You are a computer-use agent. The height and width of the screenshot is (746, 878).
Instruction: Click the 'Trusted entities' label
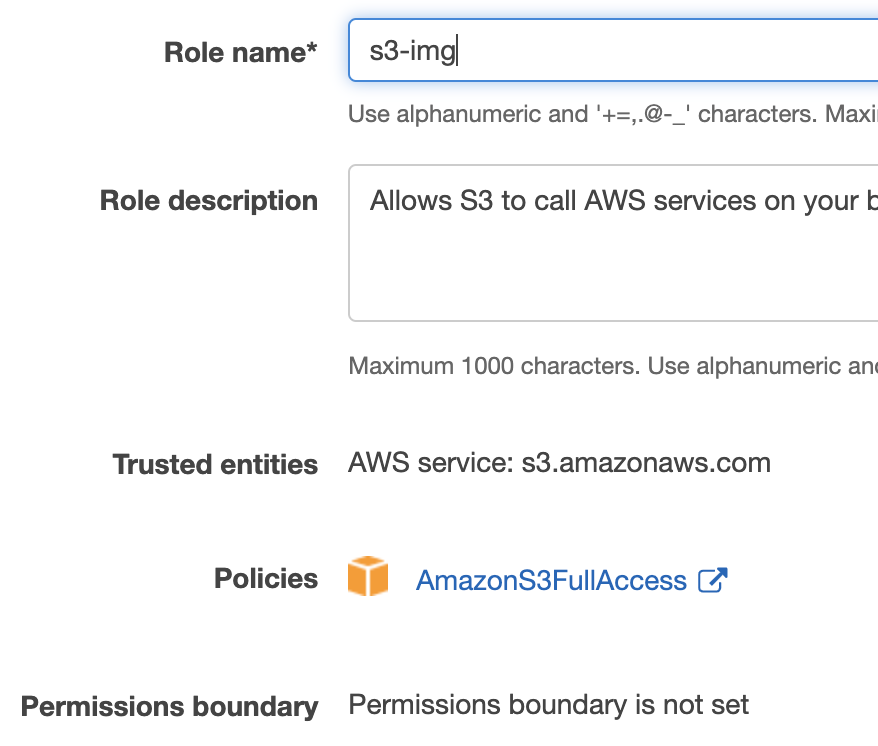coord(215,465)
